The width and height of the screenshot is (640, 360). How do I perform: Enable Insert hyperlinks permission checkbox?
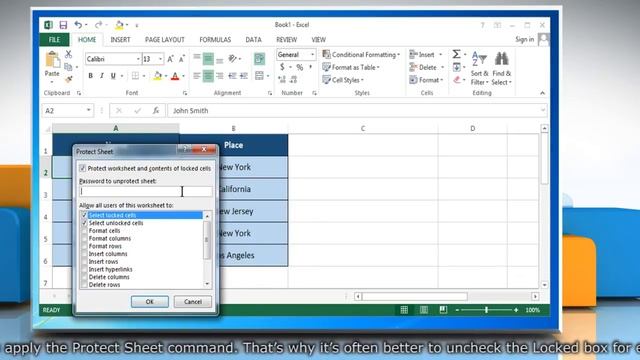(x=84, y=269)
